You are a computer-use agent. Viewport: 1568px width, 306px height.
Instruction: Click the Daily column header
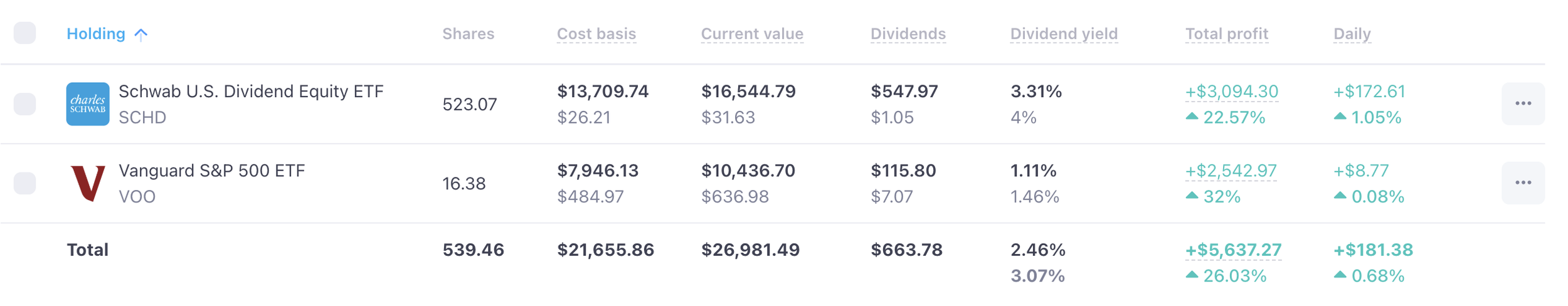(1352, 34)
